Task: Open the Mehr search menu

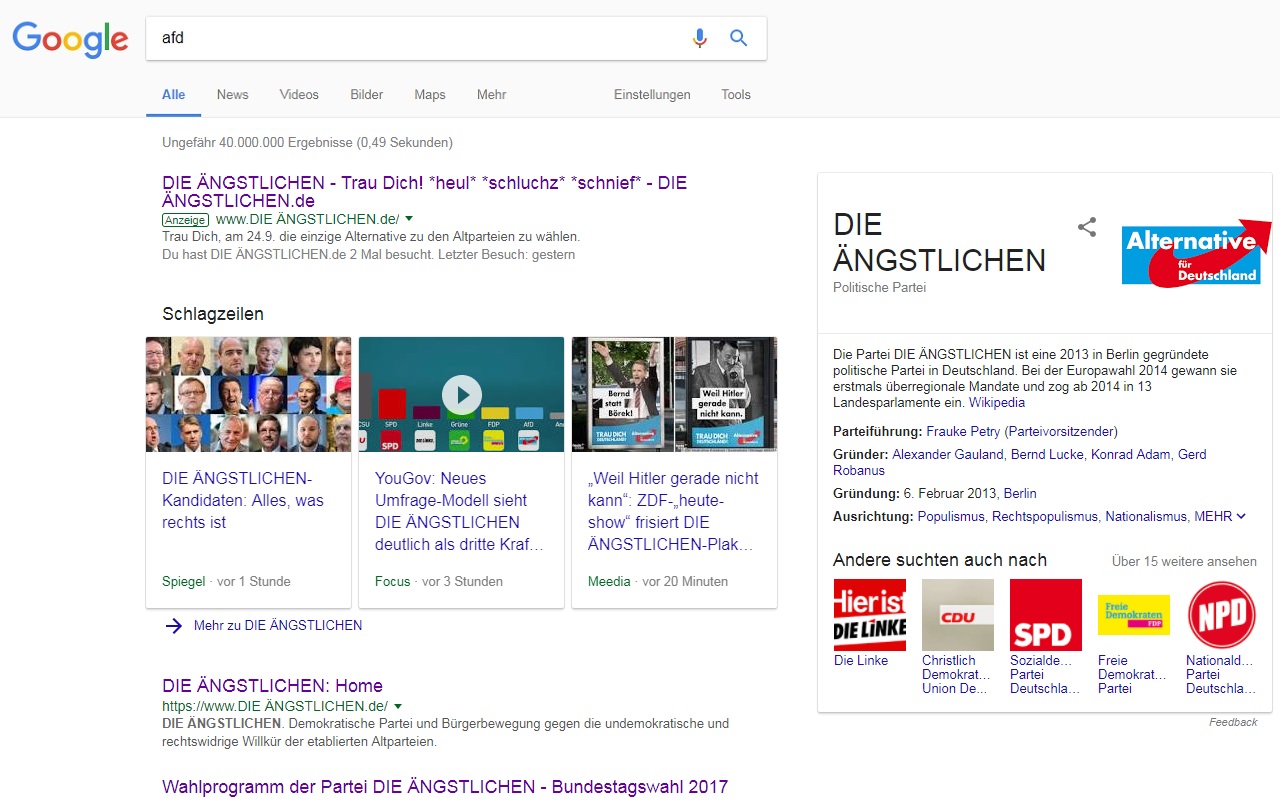Action: tap(491, 95)
